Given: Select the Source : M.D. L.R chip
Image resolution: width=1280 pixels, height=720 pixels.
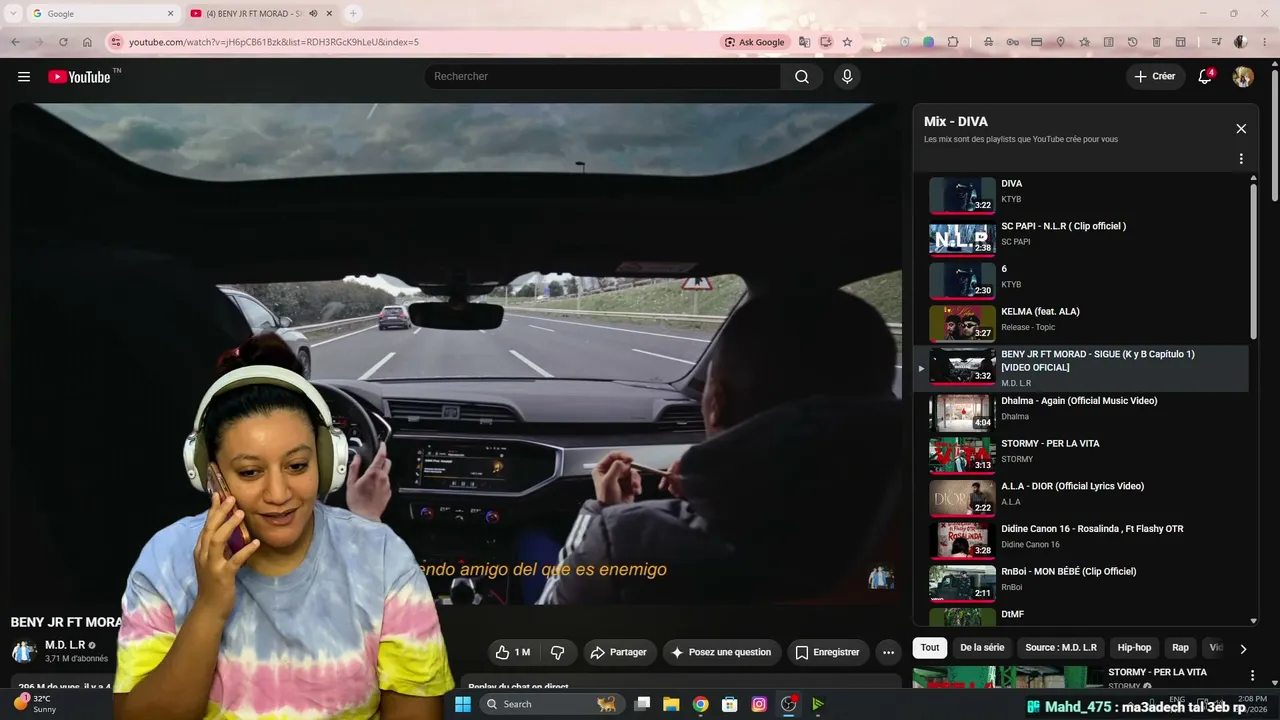Looking at the screenshot, I should [x=1061, y=648].
